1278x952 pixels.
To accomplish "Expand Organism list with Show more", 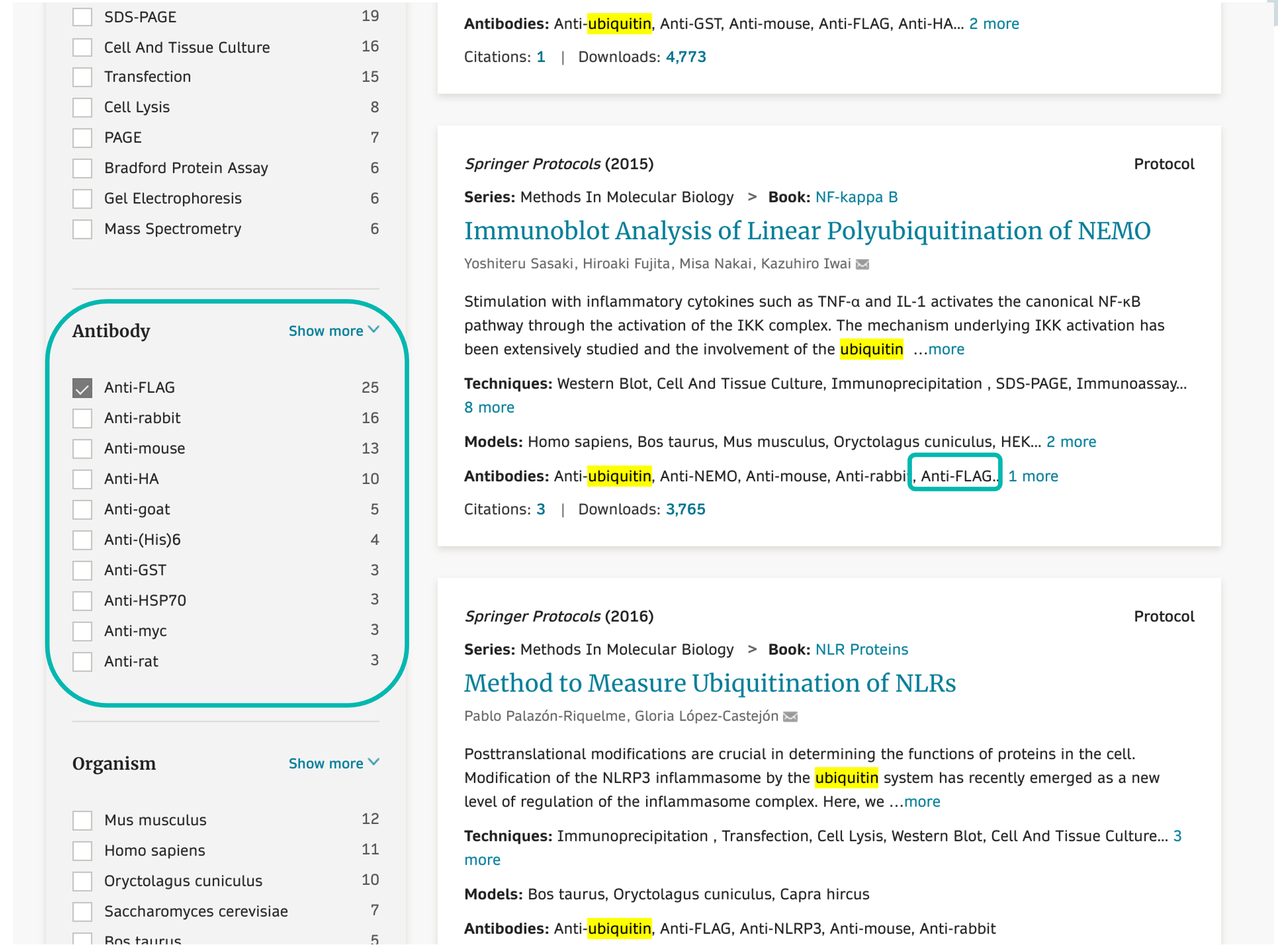I will (333, 764).
